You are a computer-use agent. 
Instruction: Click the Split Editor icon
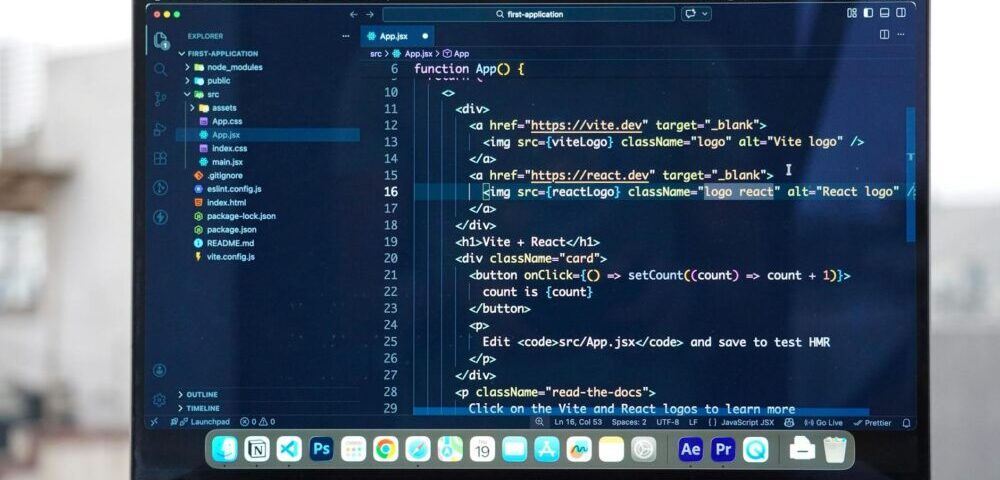885,34
